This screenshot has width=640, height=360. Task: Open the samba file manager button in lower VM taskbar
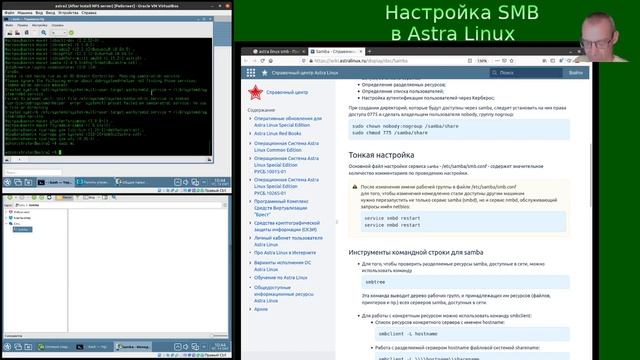(132, 347)
